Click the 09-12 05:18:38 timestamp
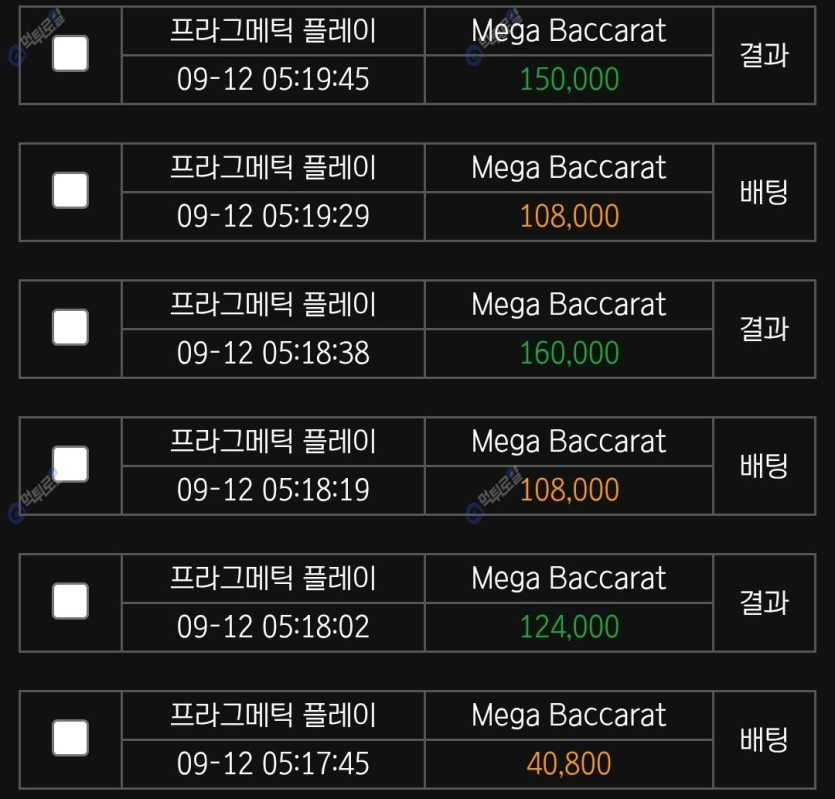Screen dimensions: 835x799 (273, 353)
